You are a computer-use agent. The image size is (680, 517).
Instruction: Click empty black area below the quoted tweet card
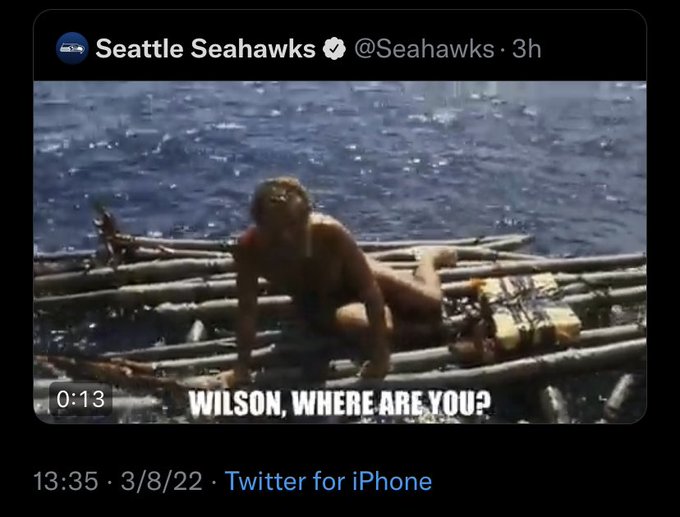tap(340, 442)
